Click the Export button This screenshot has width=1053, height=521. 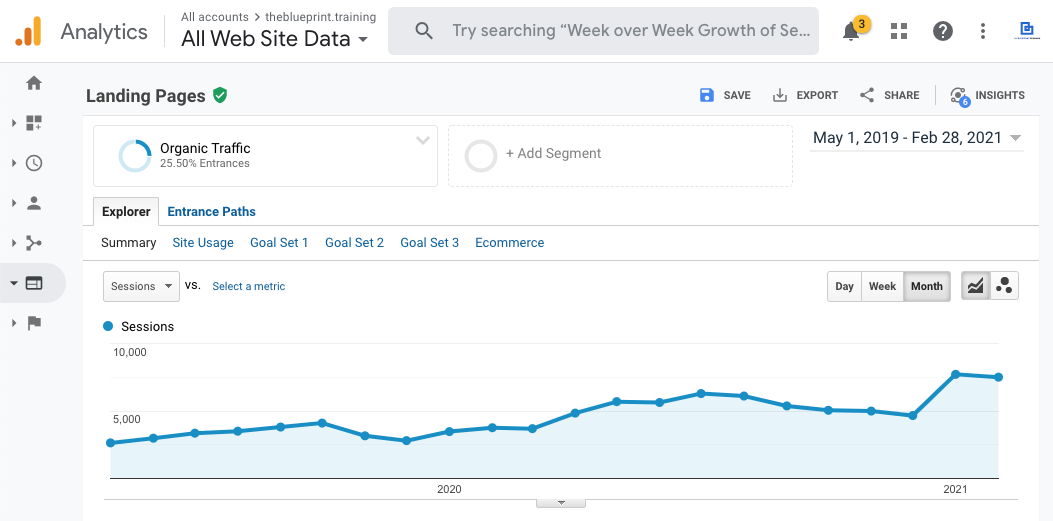click(806, 95)
